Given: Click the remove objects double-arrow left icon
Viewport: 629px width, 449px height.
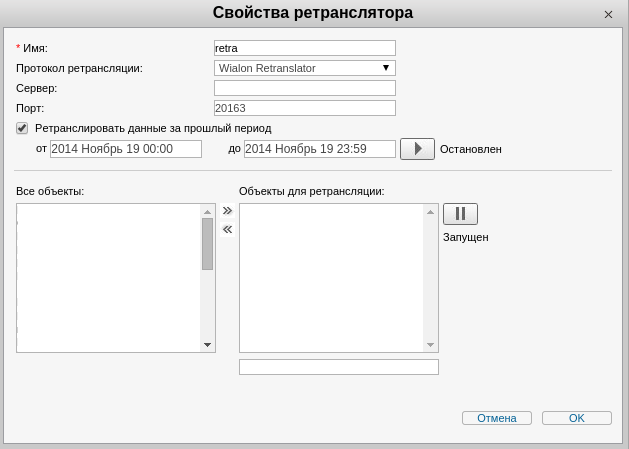Looking at the screenshot, I should click(227, 229).
